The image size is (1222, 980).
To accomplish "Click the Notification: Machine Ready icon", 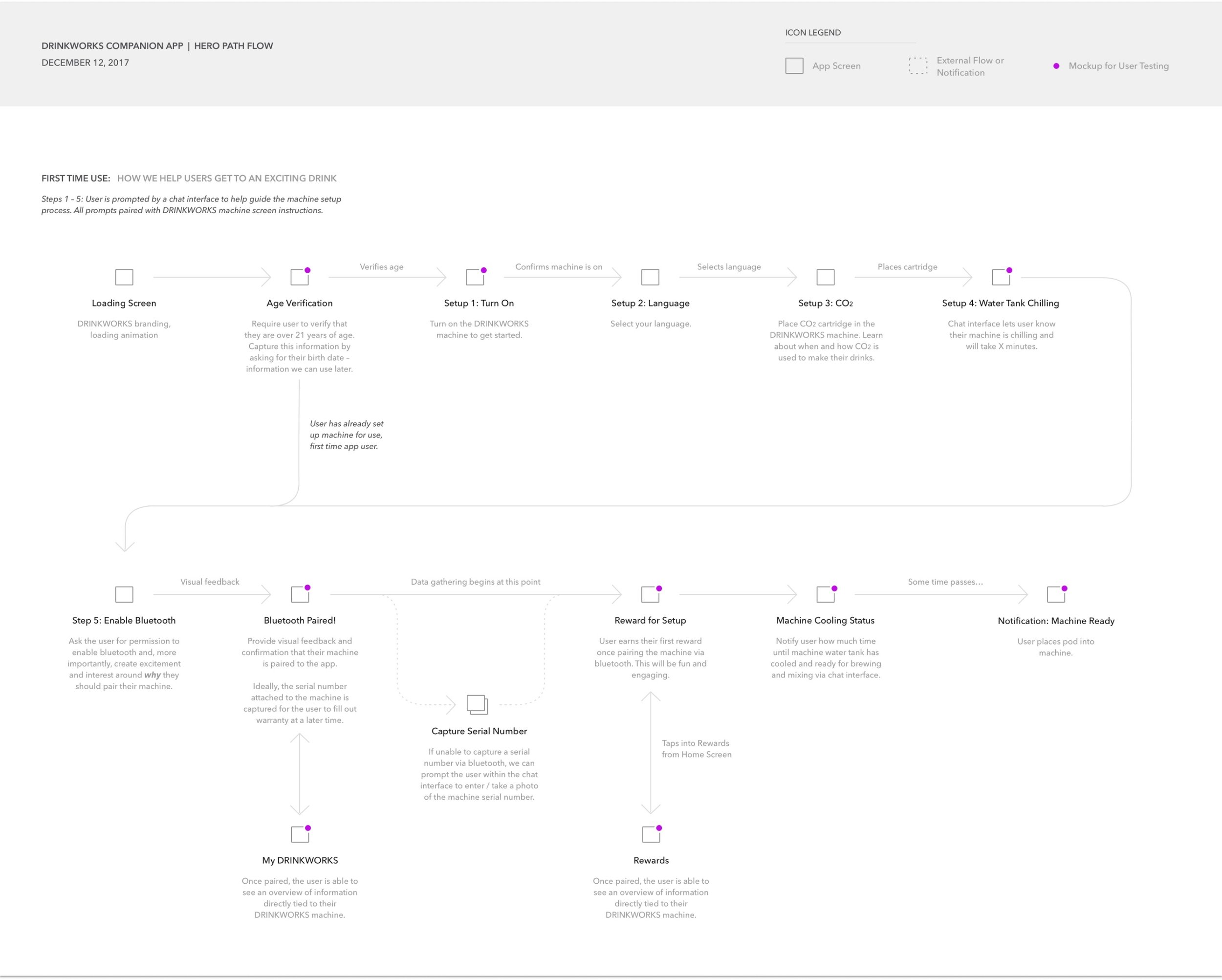I will point(1056,594).
